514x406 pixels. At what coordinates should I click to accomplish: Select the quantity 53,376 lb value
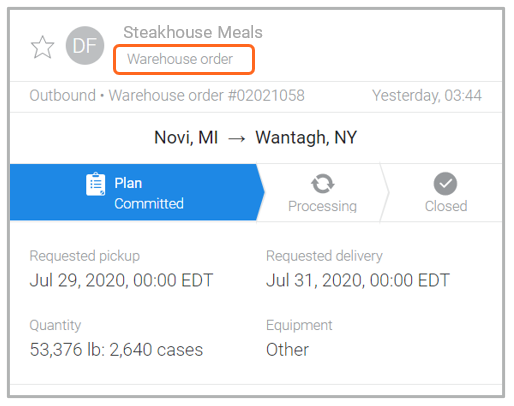116,350
